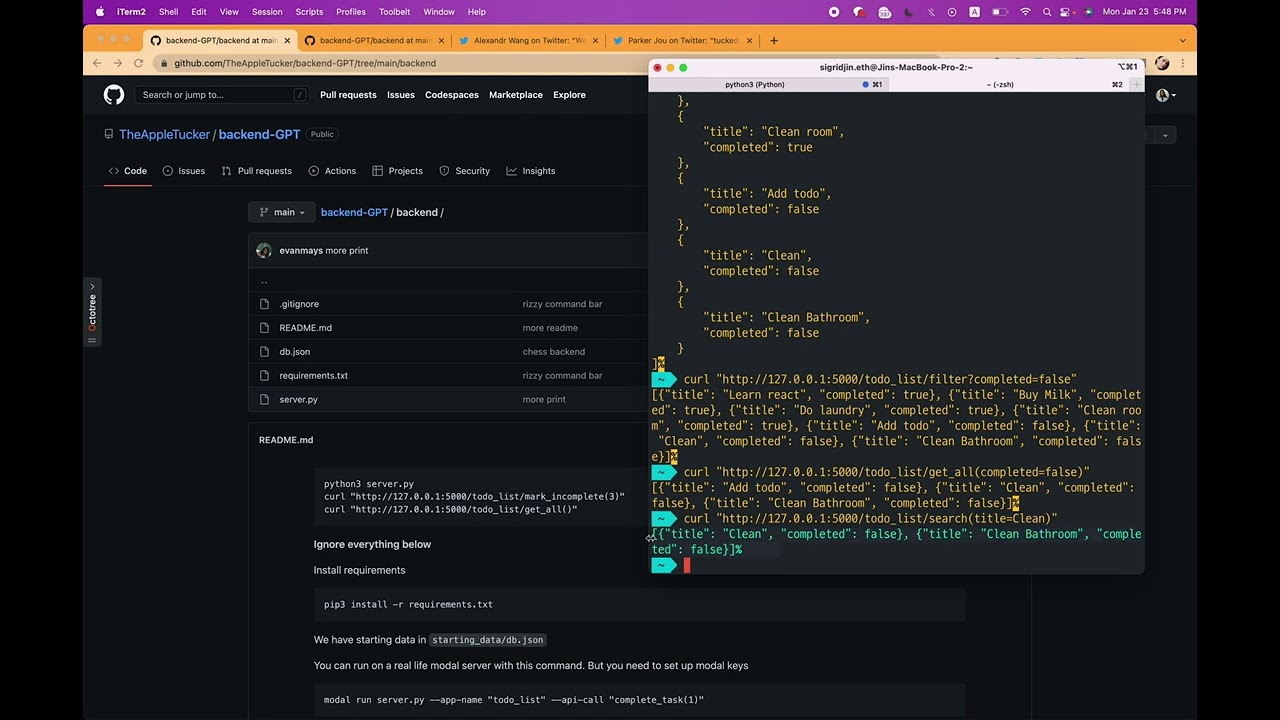Open the GitHub user avatar dropdown
Viewport: 1280px width, 720px height.
(x=1166, y=95)
